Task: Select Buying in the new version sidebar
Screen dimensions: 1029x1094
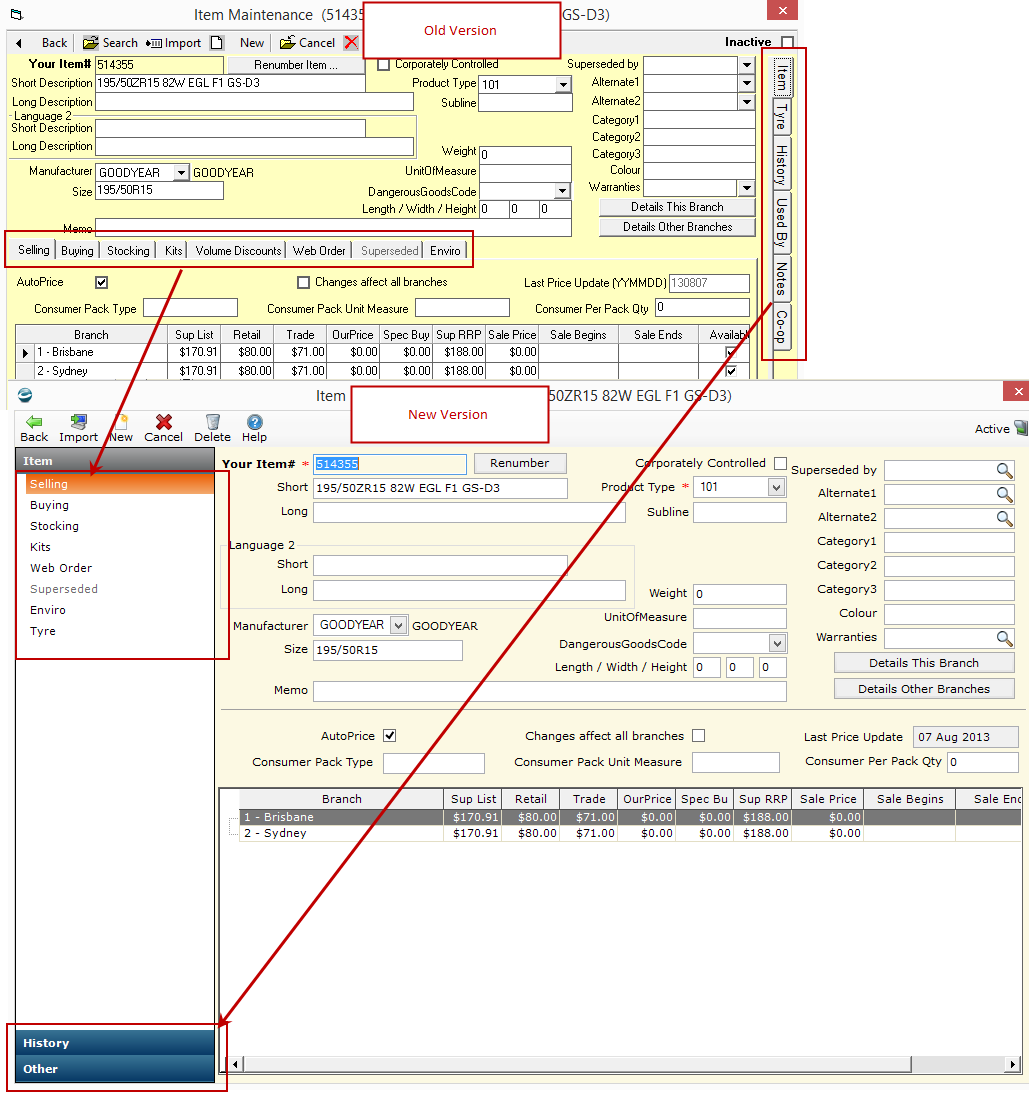Action: point(115,505)
